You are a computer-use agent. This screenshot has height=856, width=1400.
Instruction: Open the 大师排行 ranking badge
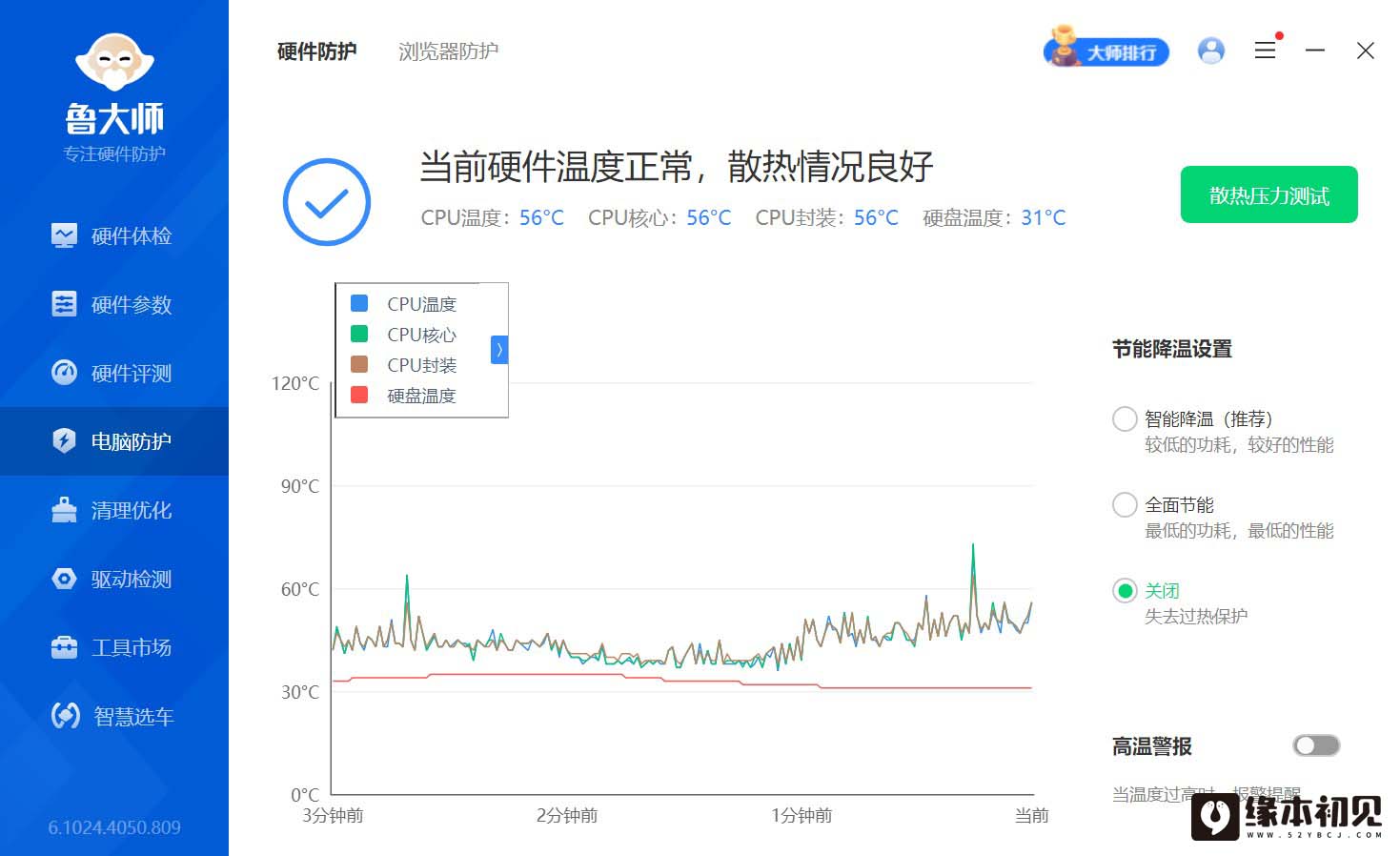[1106, 49]
